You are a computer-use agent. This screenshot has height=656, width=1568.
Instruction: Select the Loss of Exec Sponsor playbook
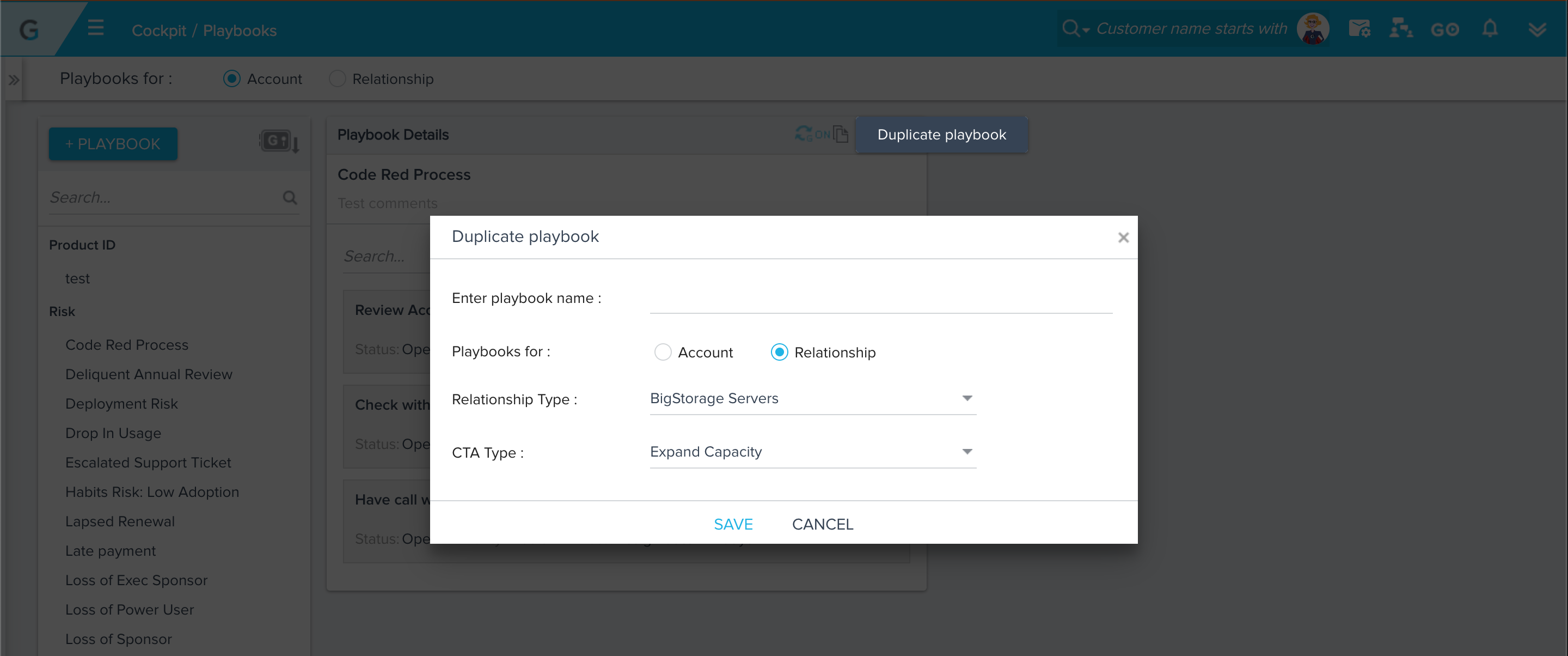click(136, 580)
